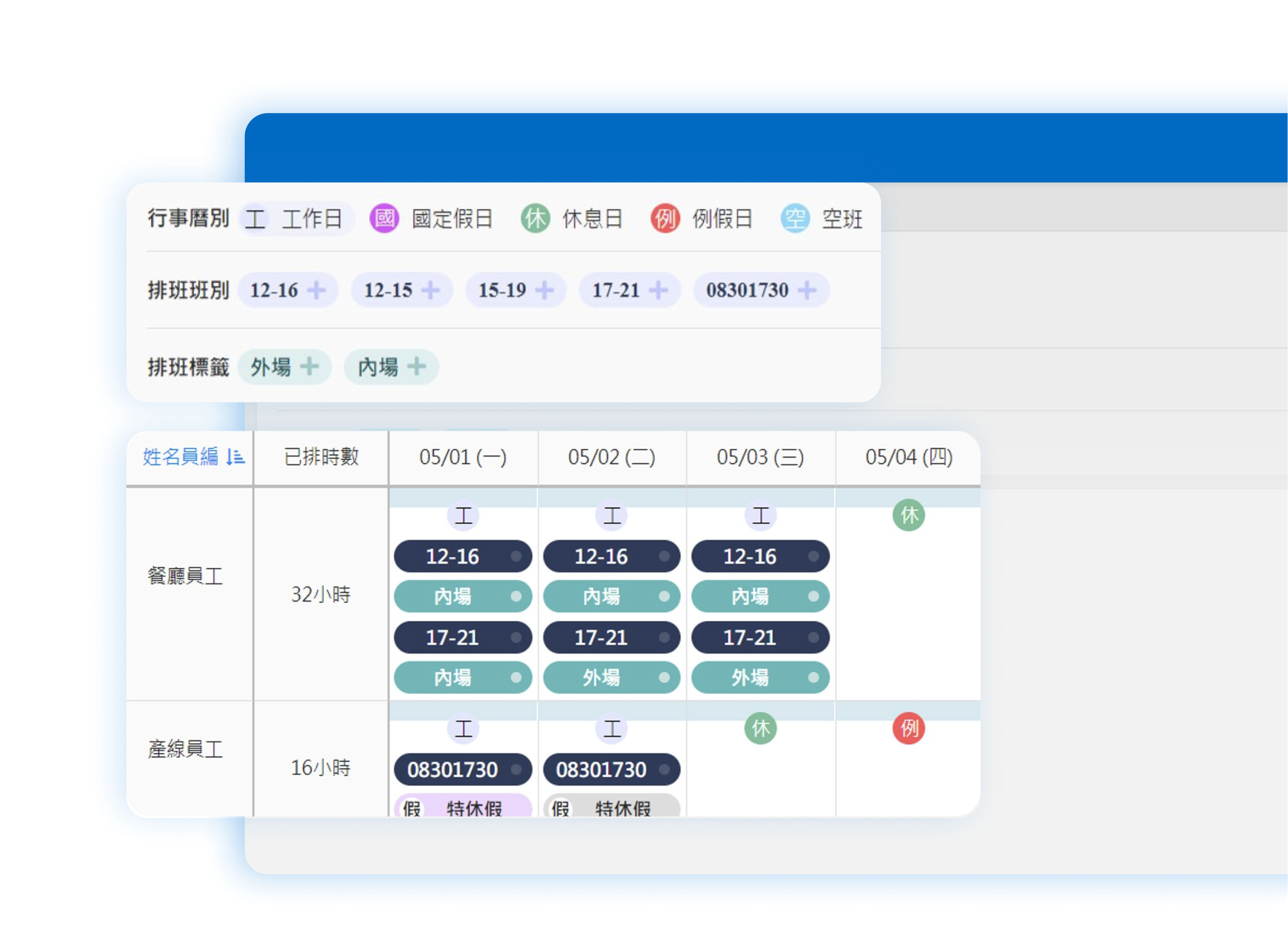Click 工 icon on 05/02 for 產線員工
The height and width of the screenshot is (926, 1288).
click(x=612, y=728)
